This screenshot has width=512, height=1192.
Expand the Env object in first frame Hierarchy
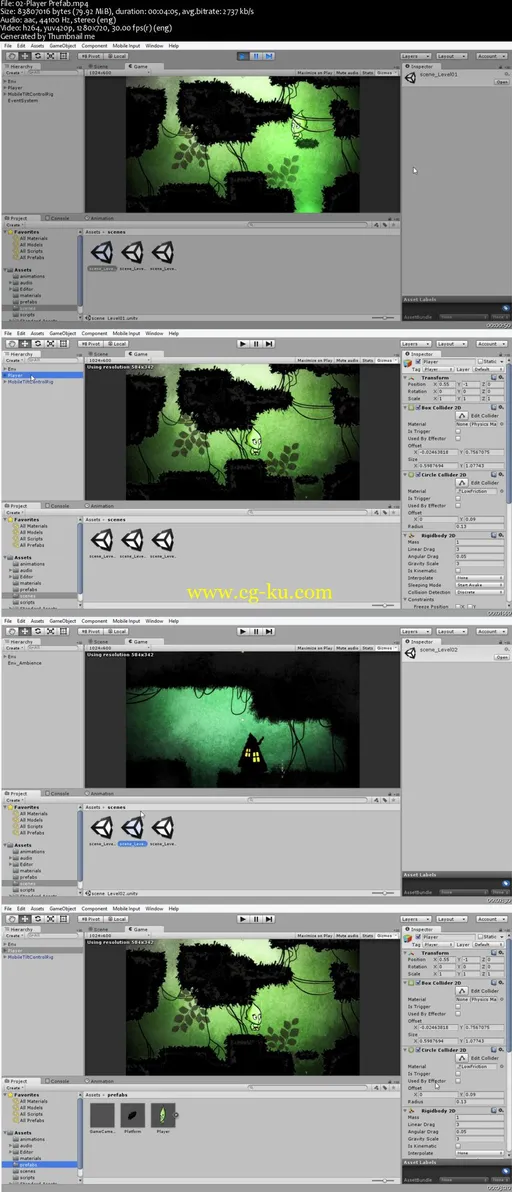5,81
